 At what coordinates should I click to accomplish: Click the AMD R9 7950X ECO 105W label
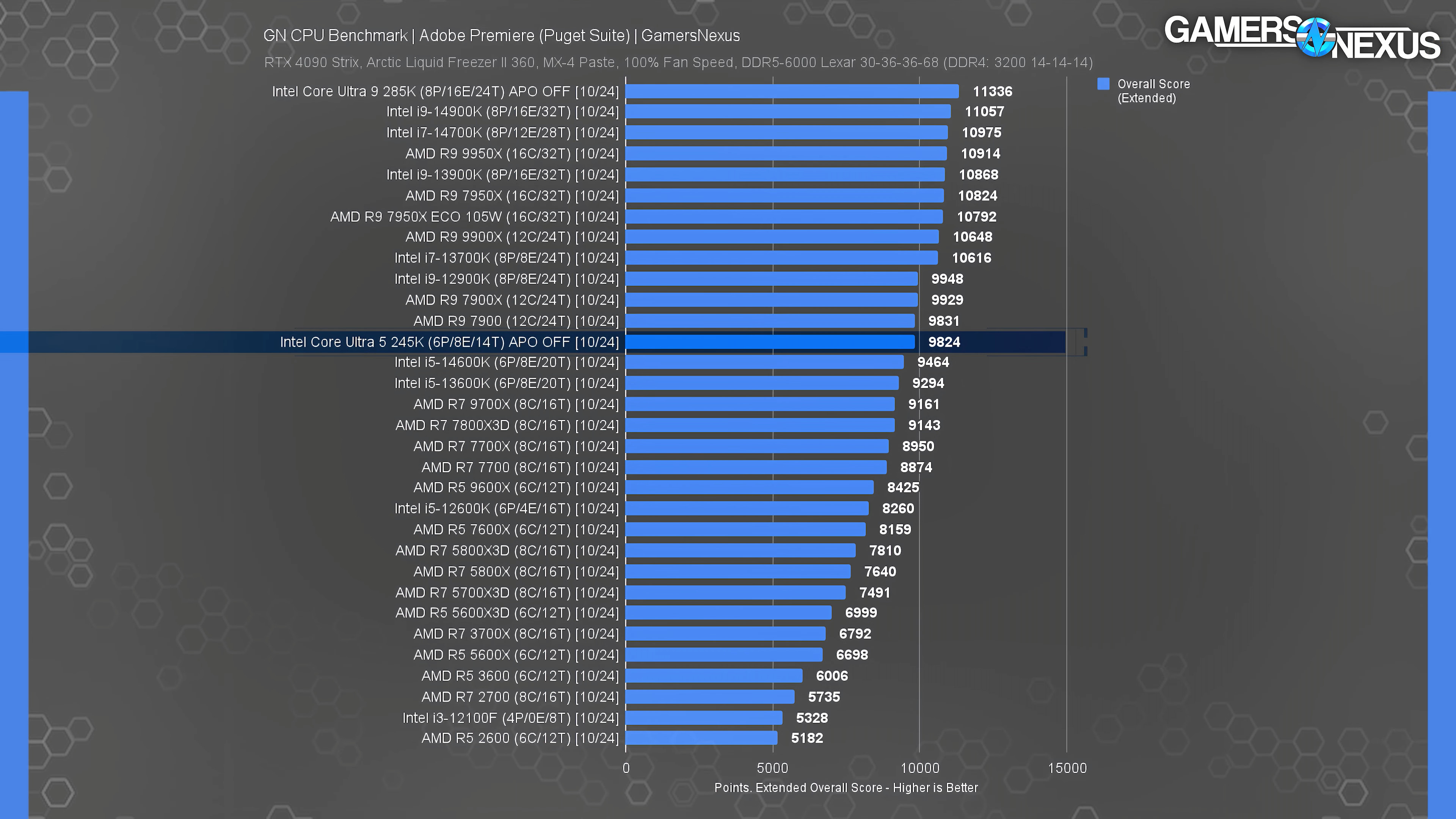[475, 217]
